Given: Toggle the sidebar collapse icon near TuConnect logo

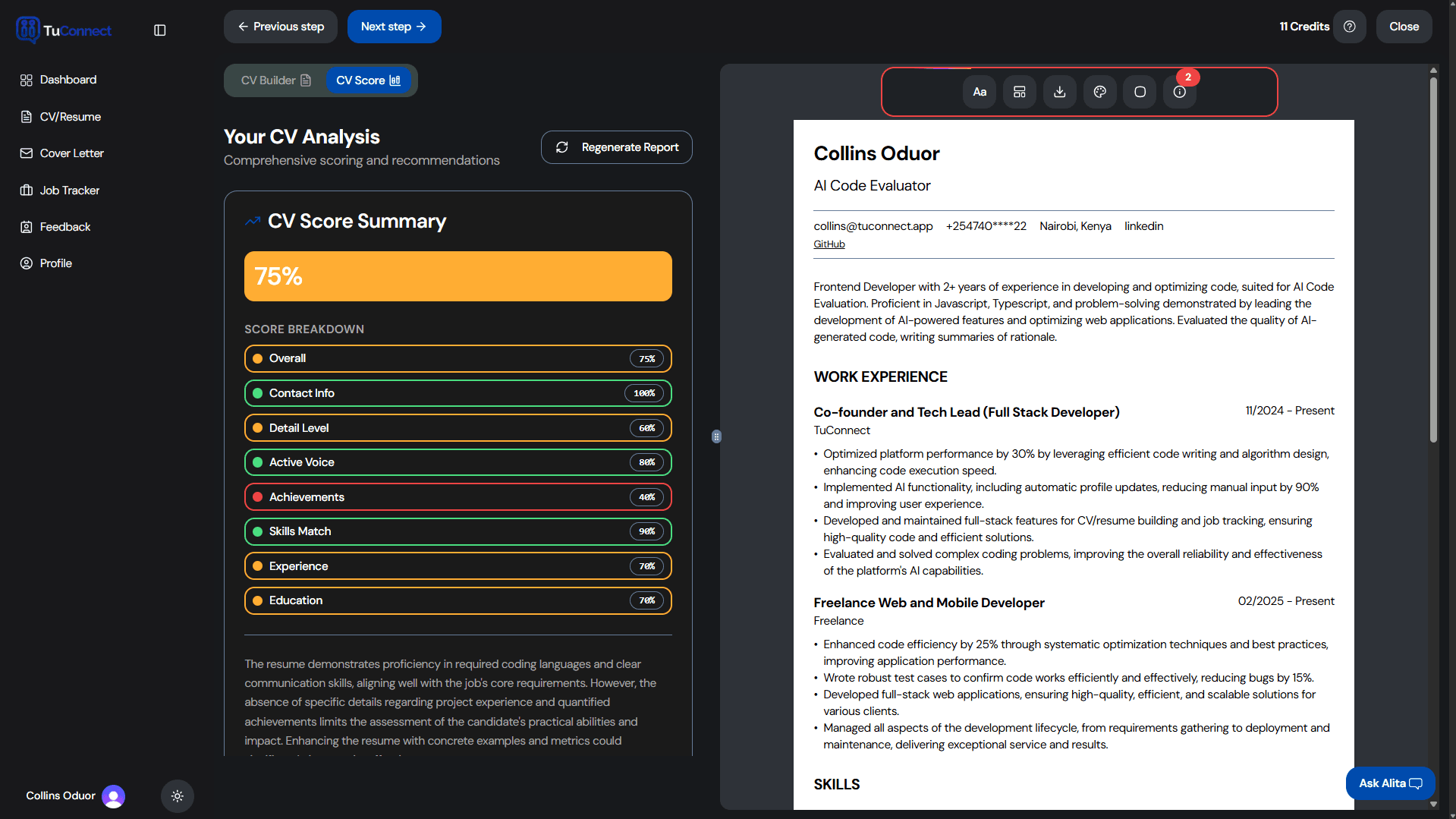Looking at the screenshot, I should coord(159,30).
